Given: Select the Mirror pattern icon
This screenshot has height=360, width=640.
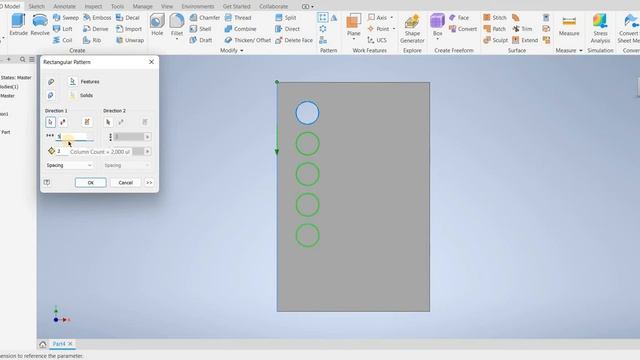Looking at the screenshot, I should pyautogui.click(x=334, y=18).
